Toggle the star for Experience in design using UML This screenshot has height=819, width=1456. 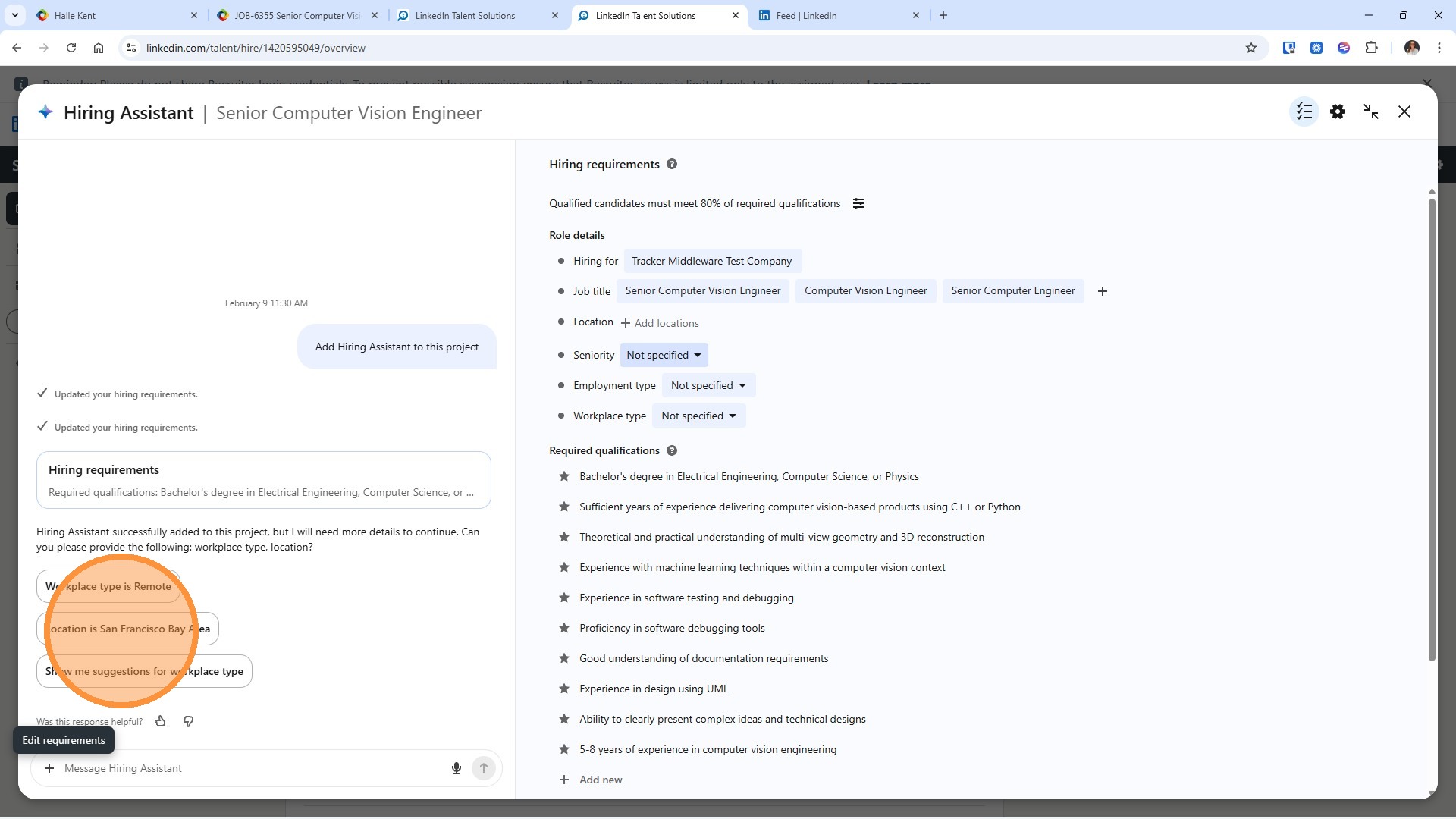tap(564, 689)
